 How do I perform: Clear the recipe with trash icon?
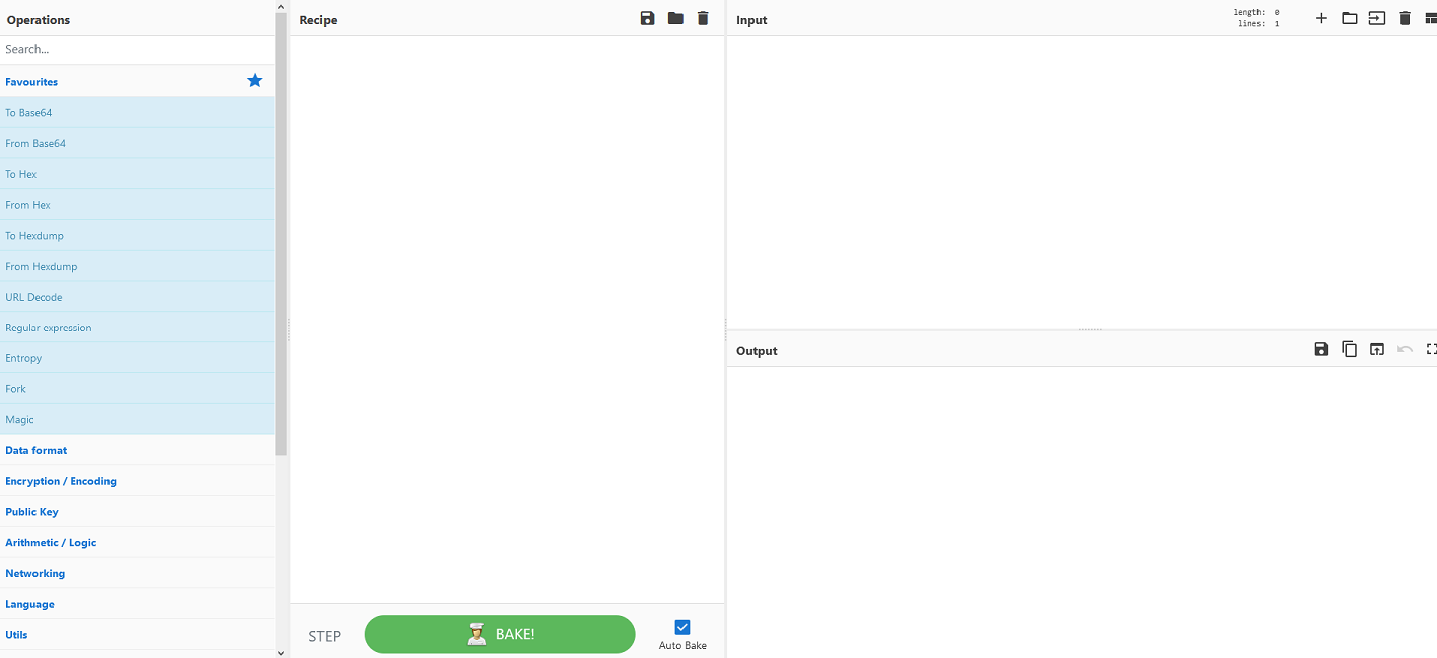pos(703,18)
